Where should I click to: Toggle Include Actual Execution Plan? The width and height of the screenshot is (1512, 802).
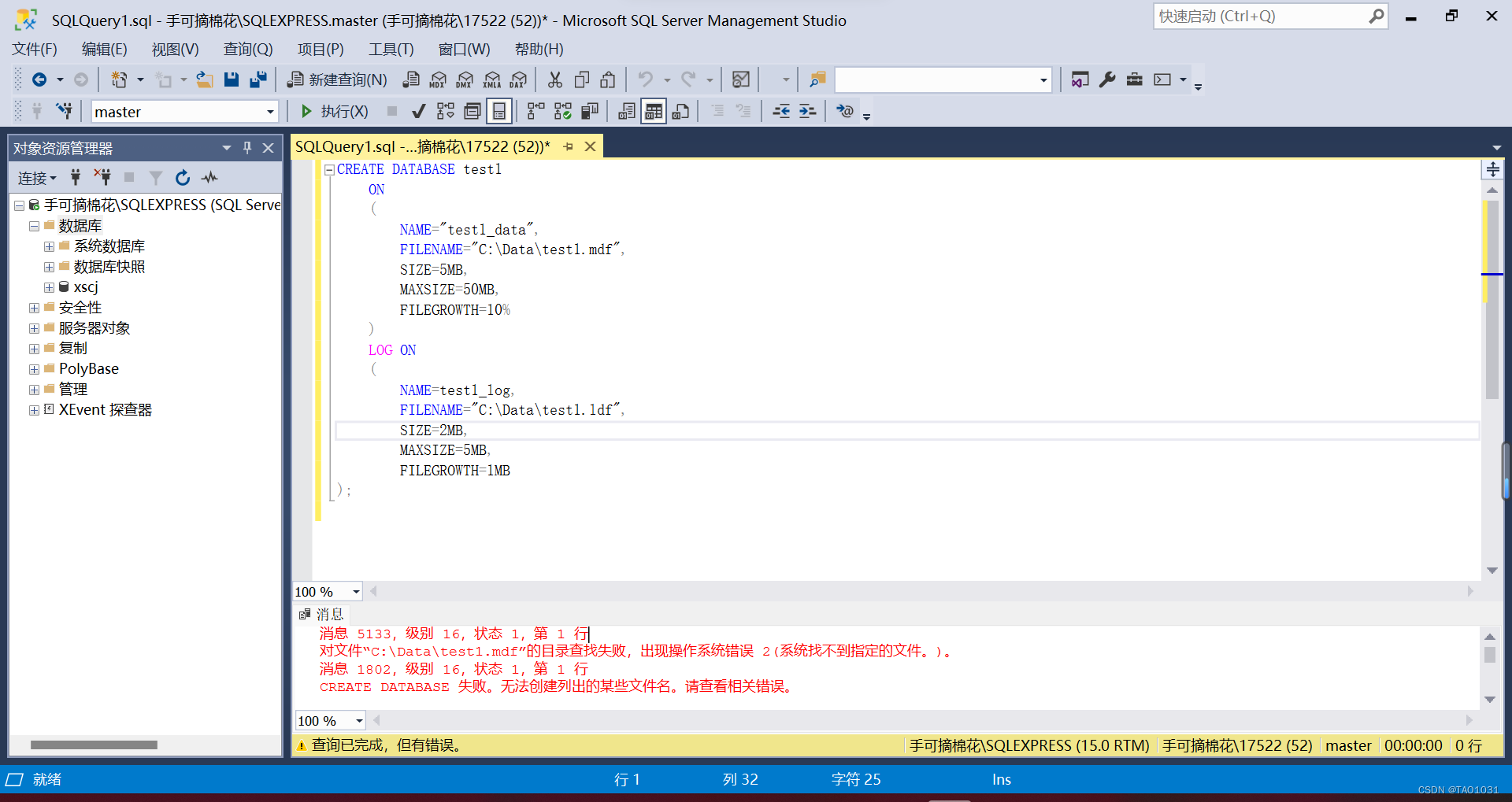point(536,112)
